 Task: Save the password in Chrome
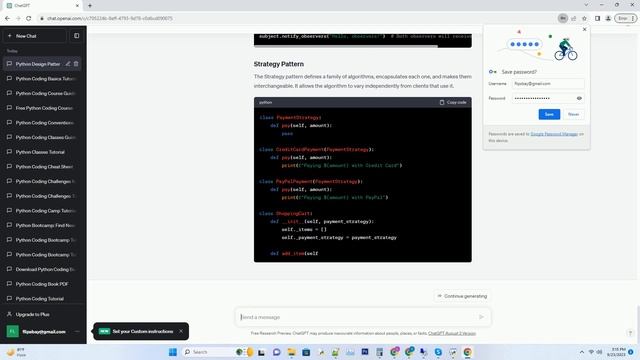[549, 114]
